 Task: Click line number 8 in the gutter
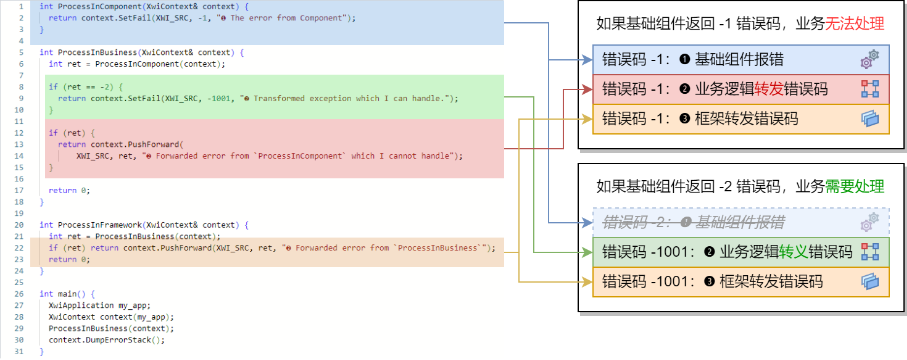(x=21, y=87)
